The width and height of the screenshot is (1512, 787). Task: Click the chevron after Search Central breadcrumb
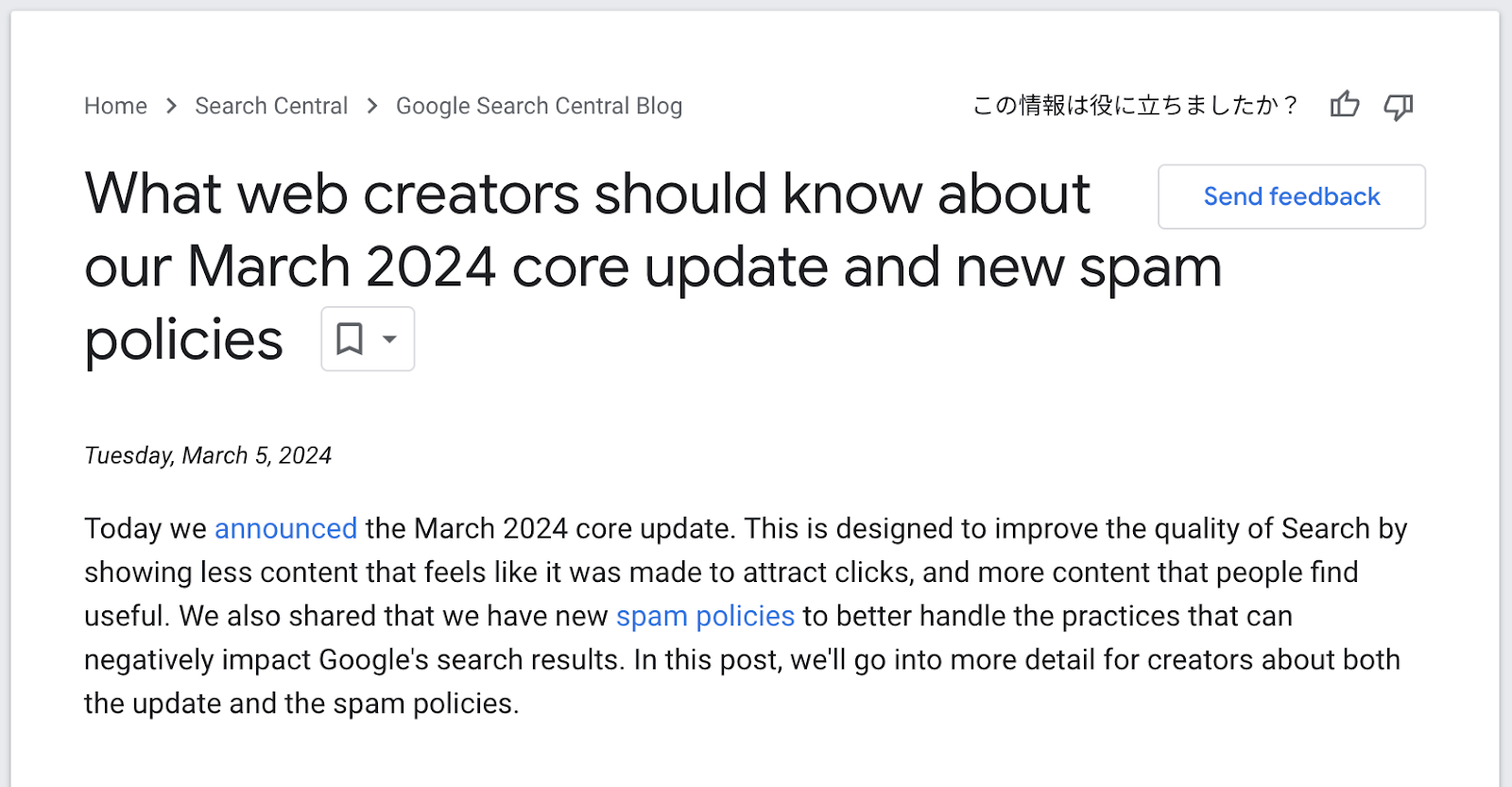coord(372,106)
